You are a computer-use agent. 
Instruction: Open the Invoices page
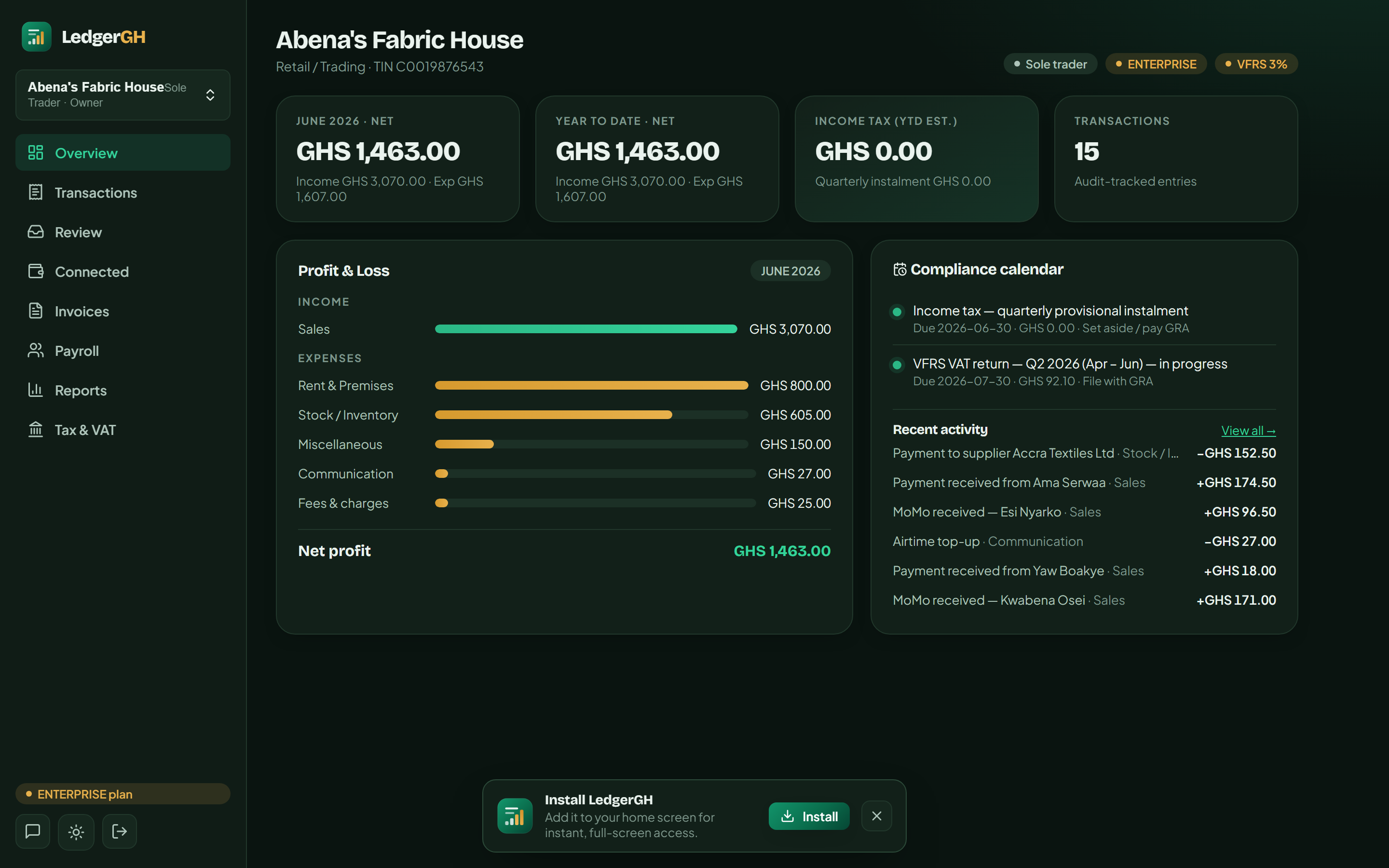tap(123, 311)
